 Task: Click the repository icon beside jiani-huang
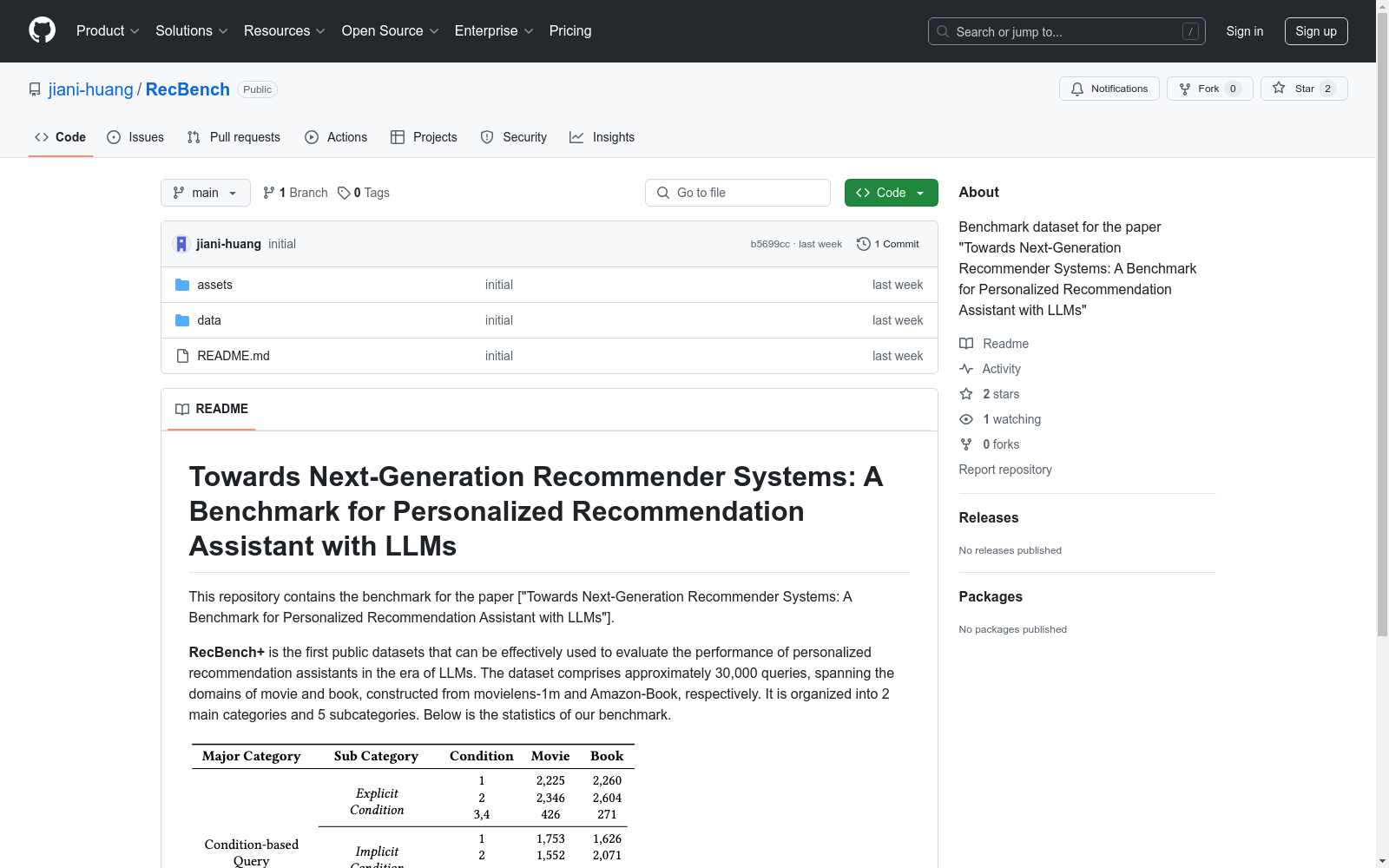[x=35, y=89]
